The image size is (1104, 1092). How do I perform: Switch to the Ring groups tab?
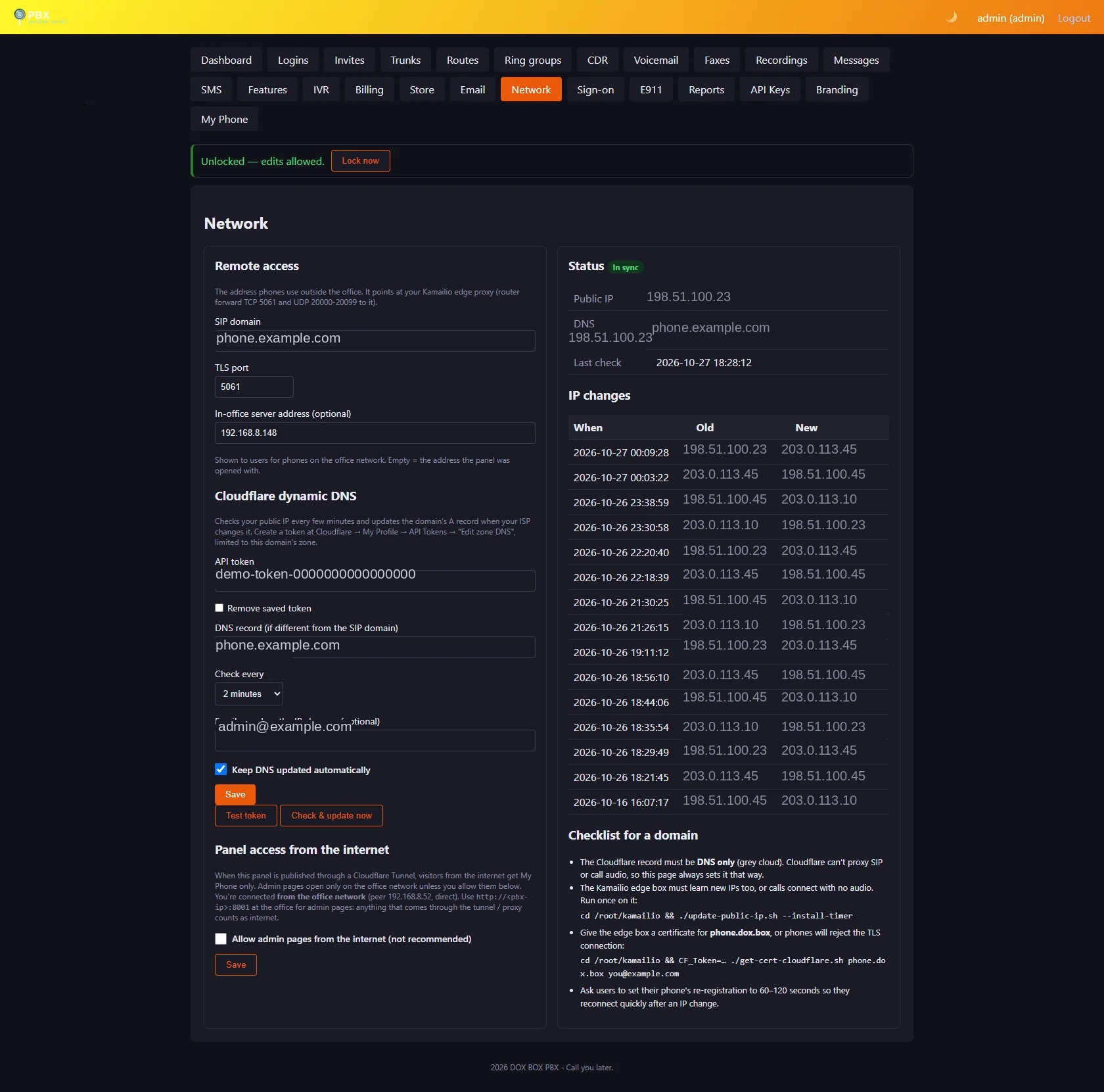[533, 60]
